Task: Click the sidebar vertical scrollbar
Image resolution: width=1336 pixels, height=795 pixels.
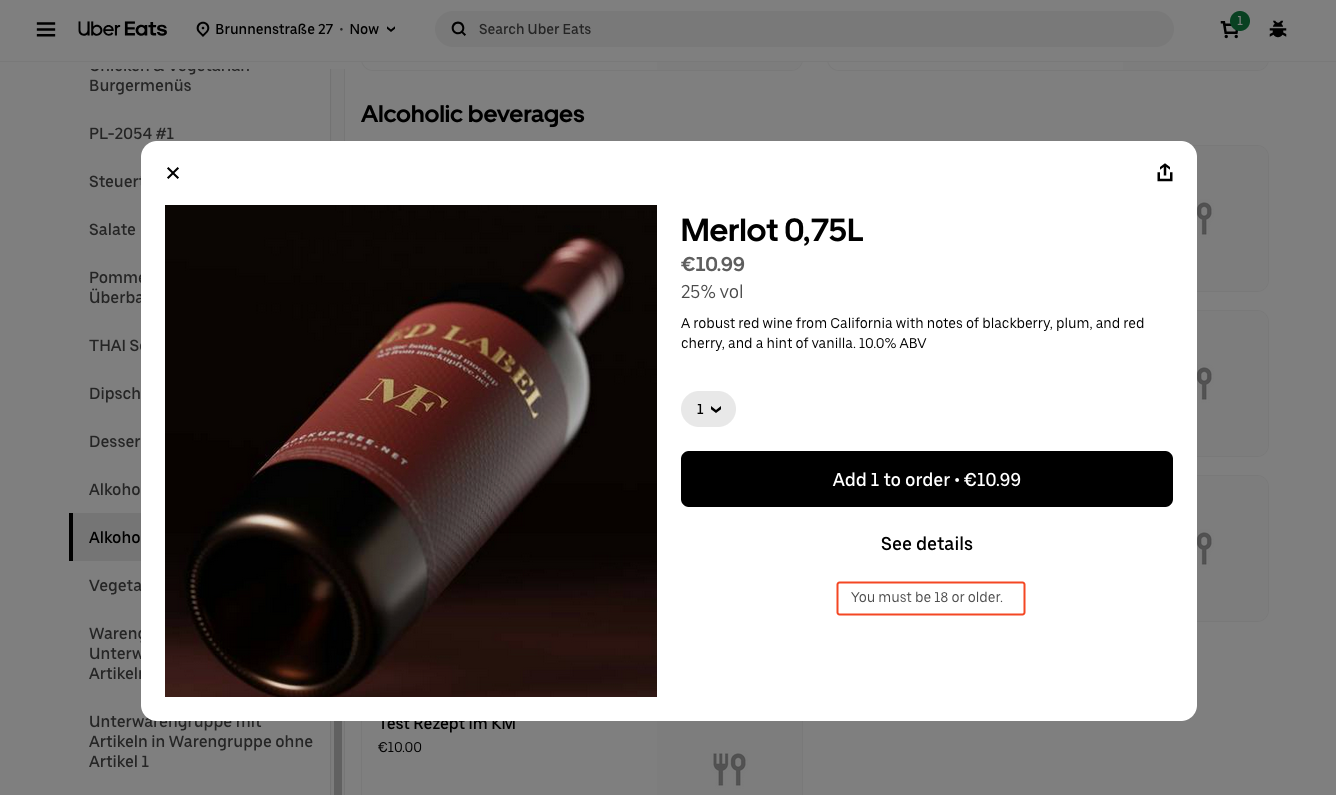Action: coord(337,430)
